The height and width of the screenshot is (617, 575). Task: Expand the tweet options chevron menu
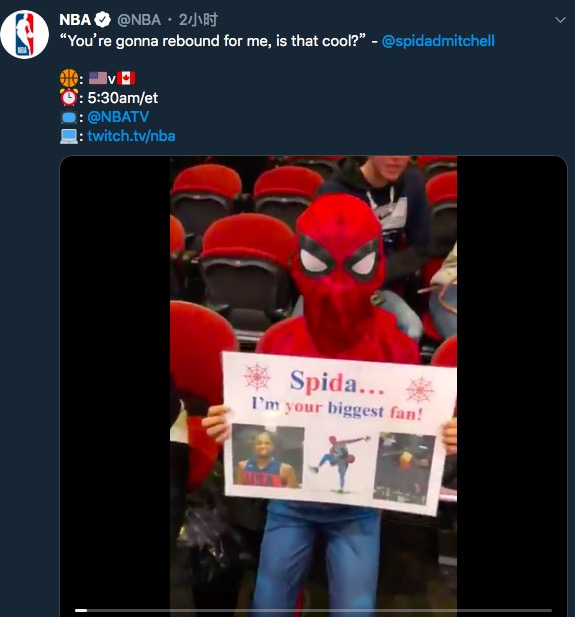[560, 20]
